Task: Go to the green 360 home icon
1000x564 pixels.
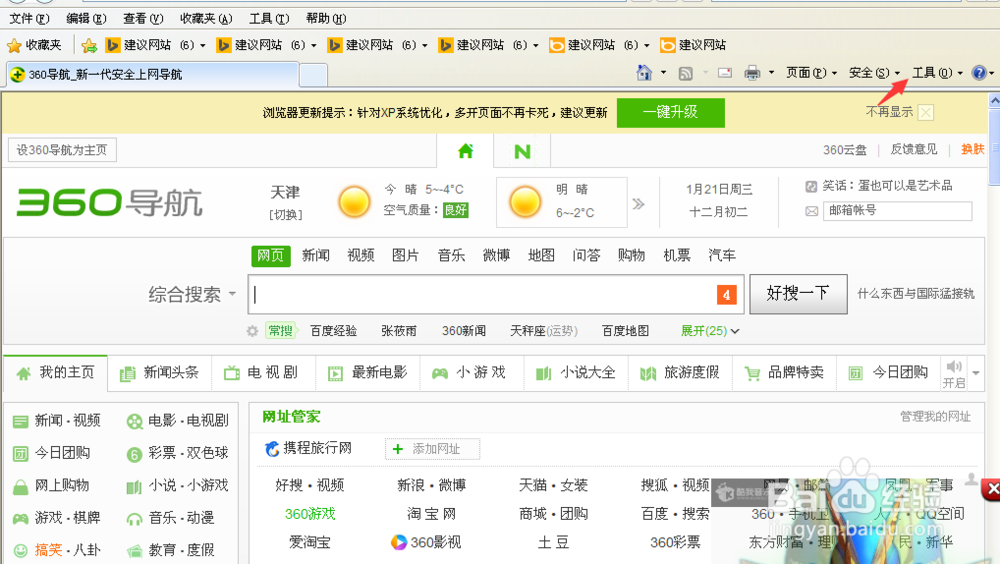Action: point(466,151)
